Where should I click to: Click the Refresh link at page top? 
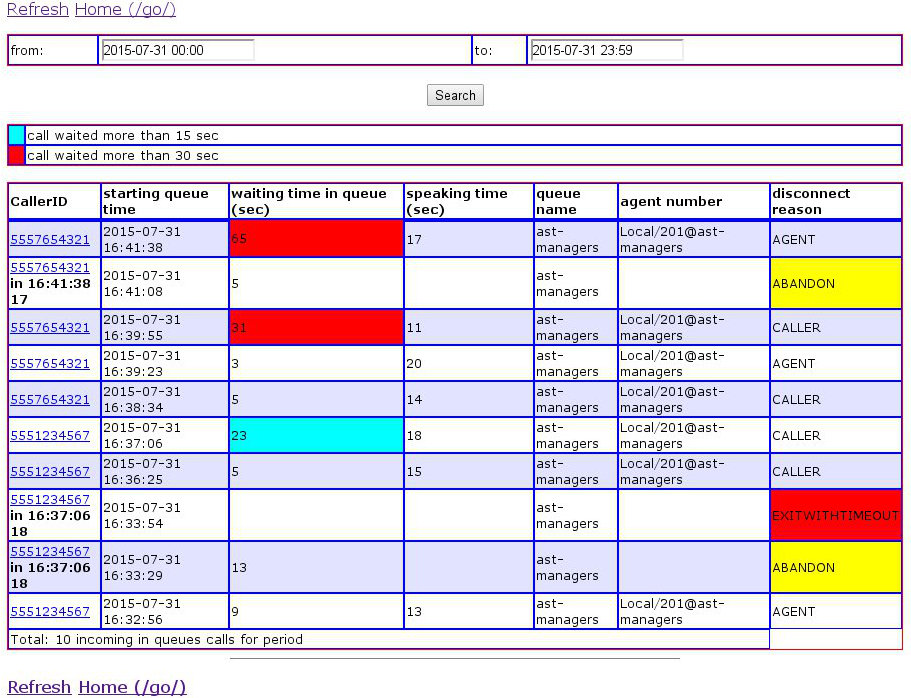(38, 9)
